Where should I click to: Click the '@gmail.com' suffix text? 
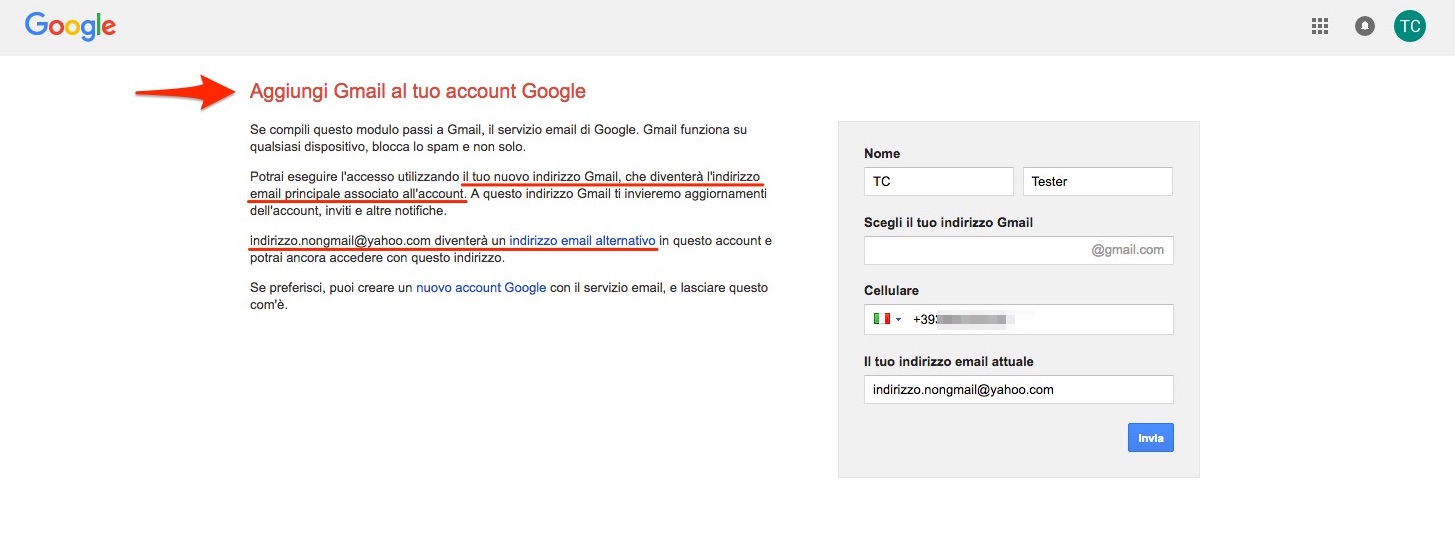click(x=1128, y=250)
